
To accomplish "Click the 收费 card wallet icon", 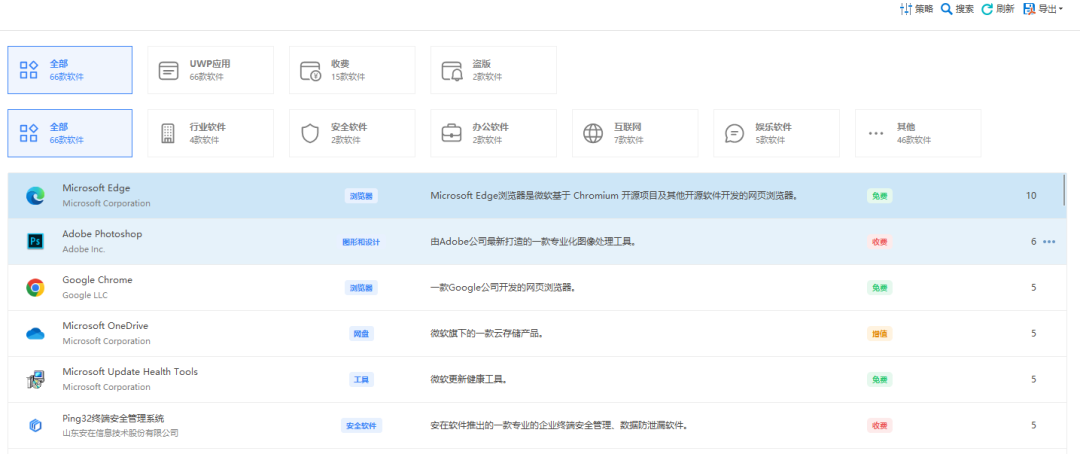I will 310,70.
